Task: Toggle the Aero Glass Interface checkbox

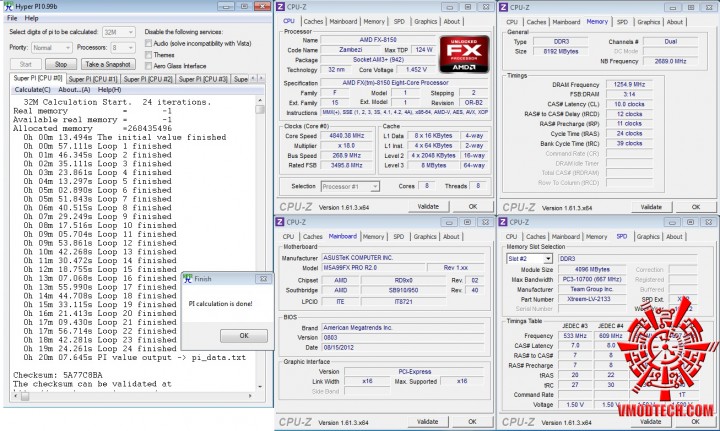Action: pos(148,66)
